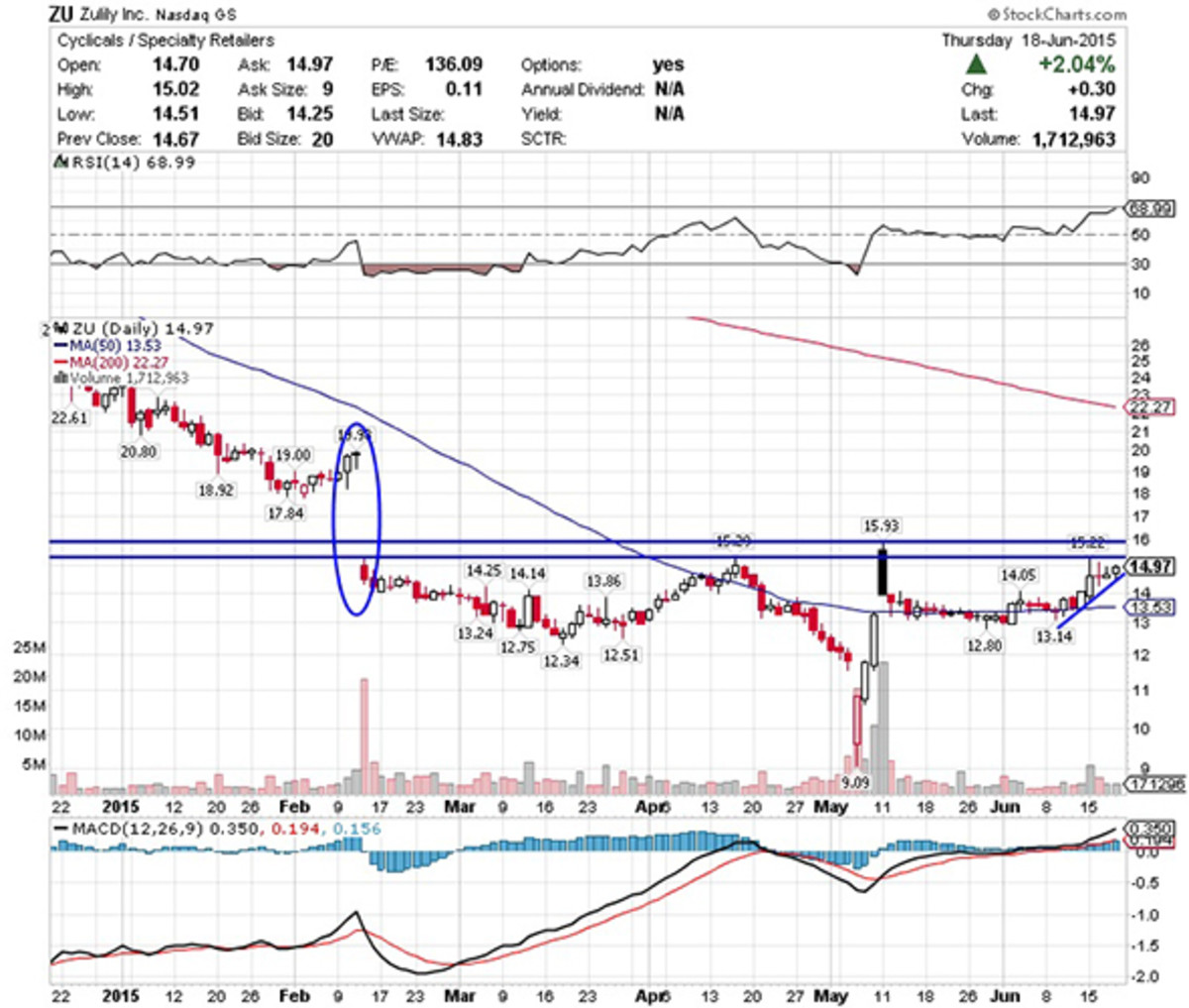Screen dimensions: 1189x1008
Task: Click the 22.27 MA(200) tag on right axis
Action: point(1150,407)
